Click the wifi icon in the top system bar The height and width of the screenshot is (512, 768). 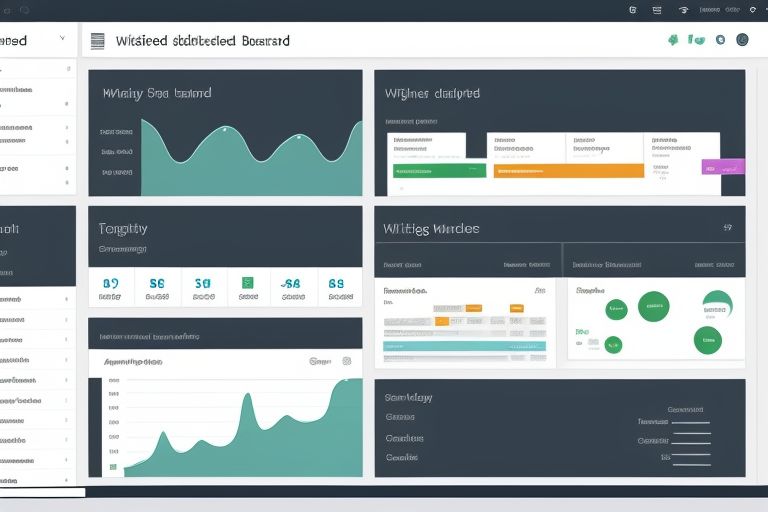(x=684, y=9)
